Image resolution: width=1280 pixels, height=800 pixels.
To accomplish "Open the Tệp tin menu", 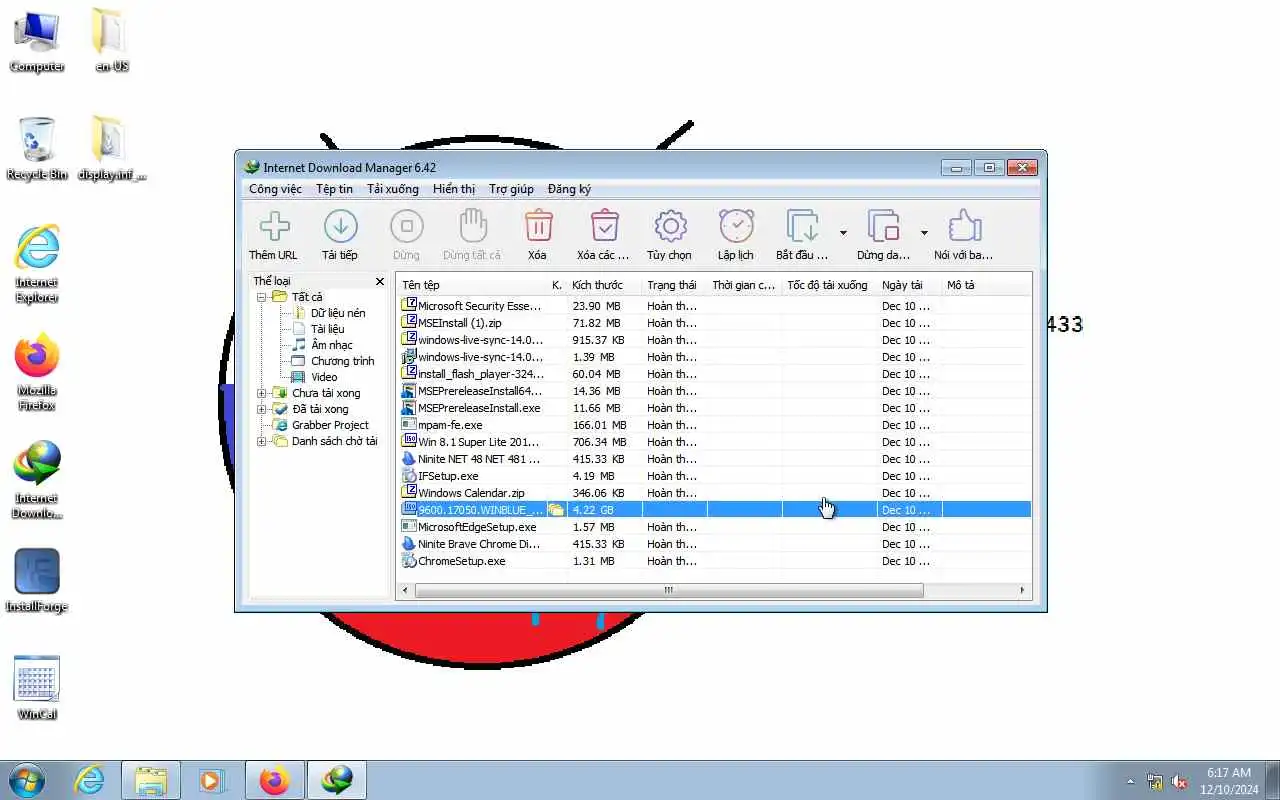I will tap(334, 189).
